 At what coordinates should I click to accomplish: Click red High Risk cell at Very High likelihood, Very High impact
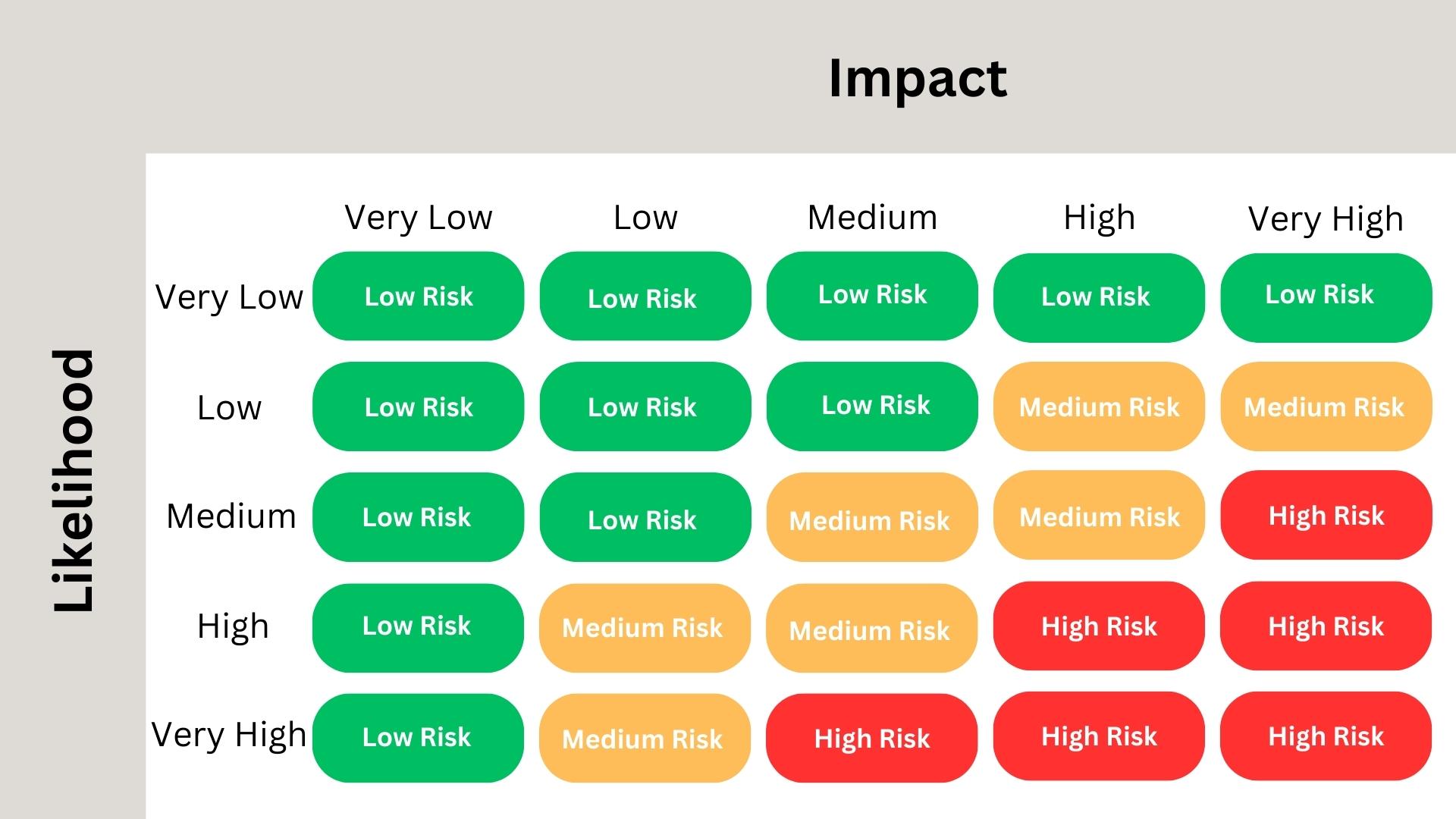coord(1326,736)
